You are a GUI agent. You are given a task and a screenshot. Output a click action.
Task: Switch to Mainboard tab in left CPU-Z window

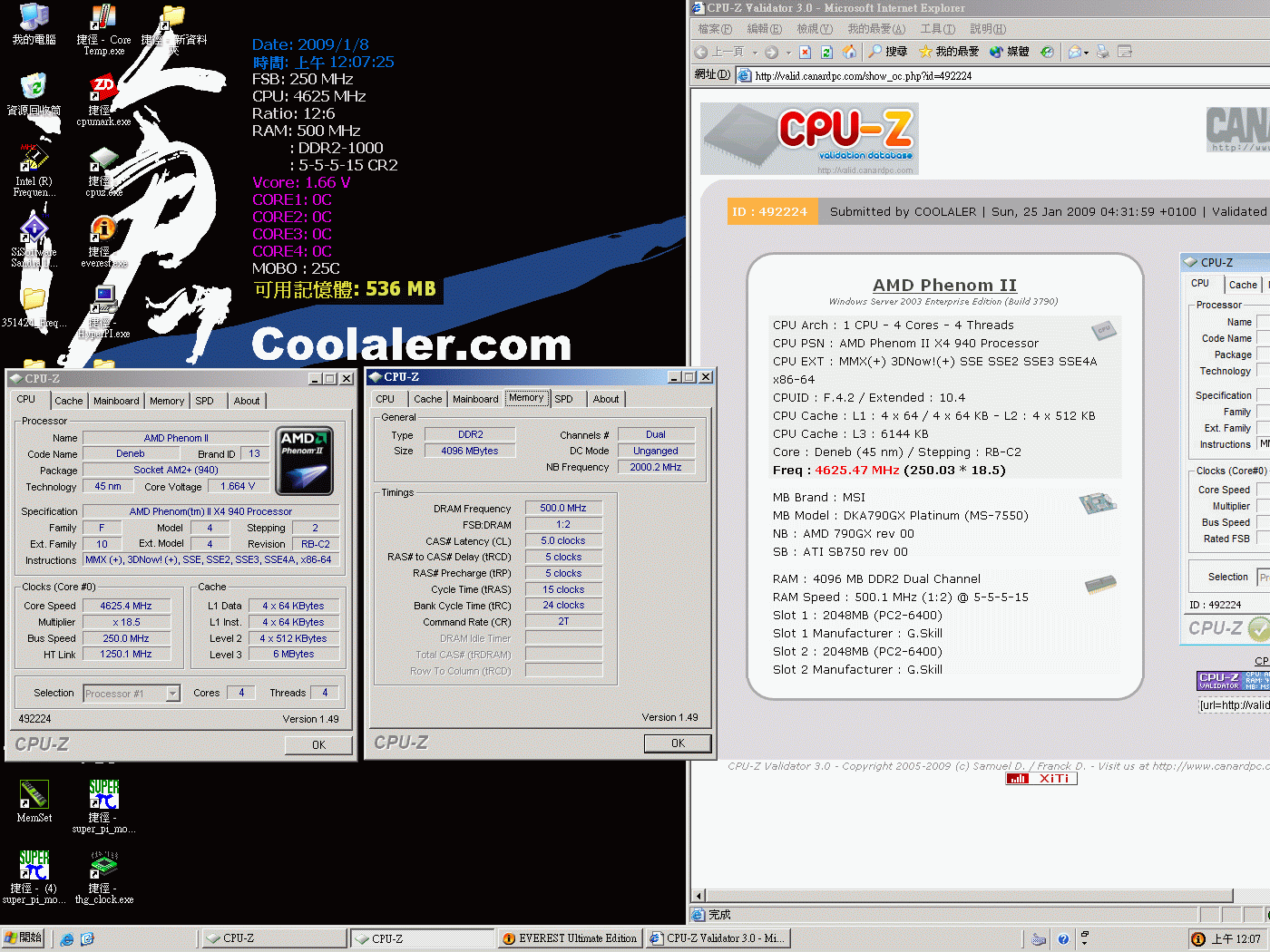tap(116, 401)
